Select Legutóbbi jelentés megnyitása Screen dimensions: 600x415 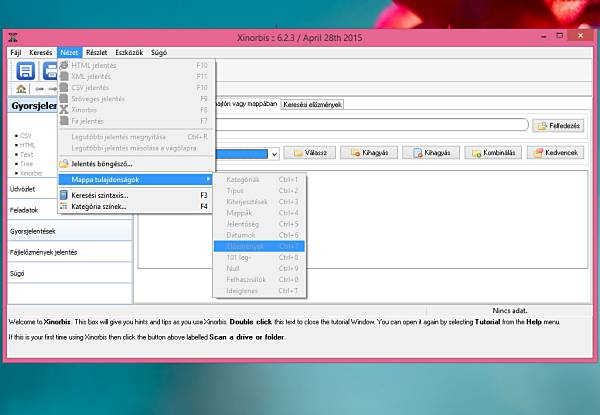point(135,137)
